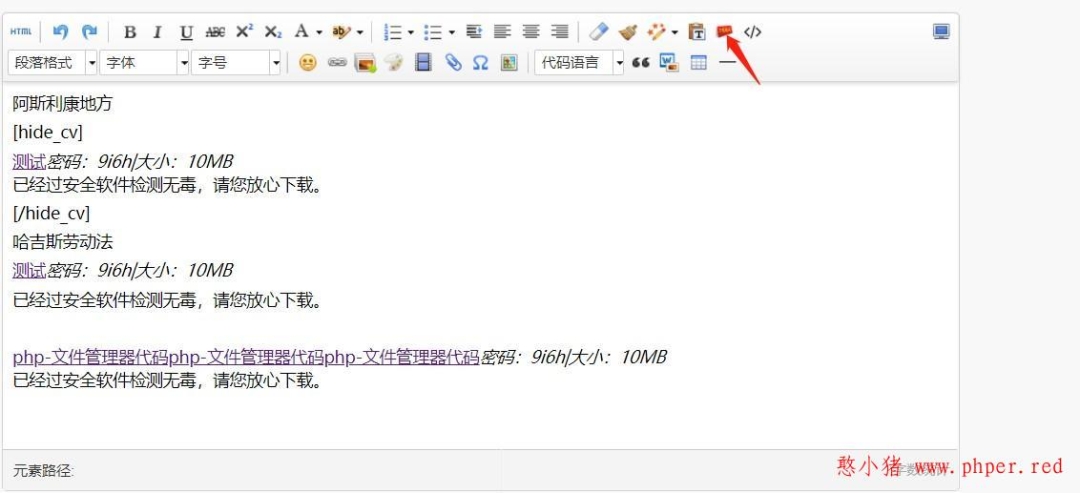Insert a hyperlink via chain icon
1080x493 pixels.
(x=337, y=63)
